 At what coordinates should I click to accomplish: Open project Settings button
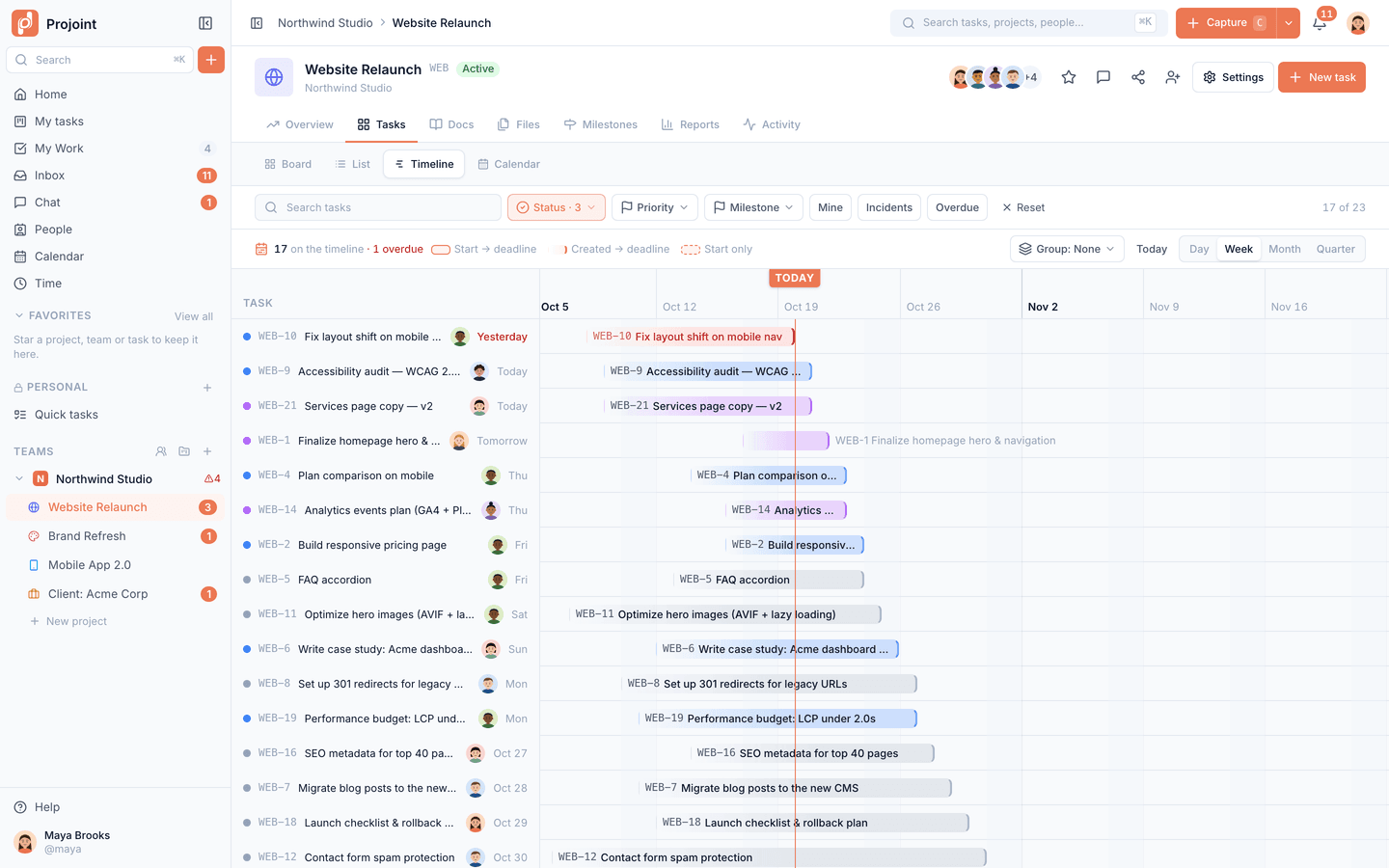pyautogui.click(x=1233, y=77)
